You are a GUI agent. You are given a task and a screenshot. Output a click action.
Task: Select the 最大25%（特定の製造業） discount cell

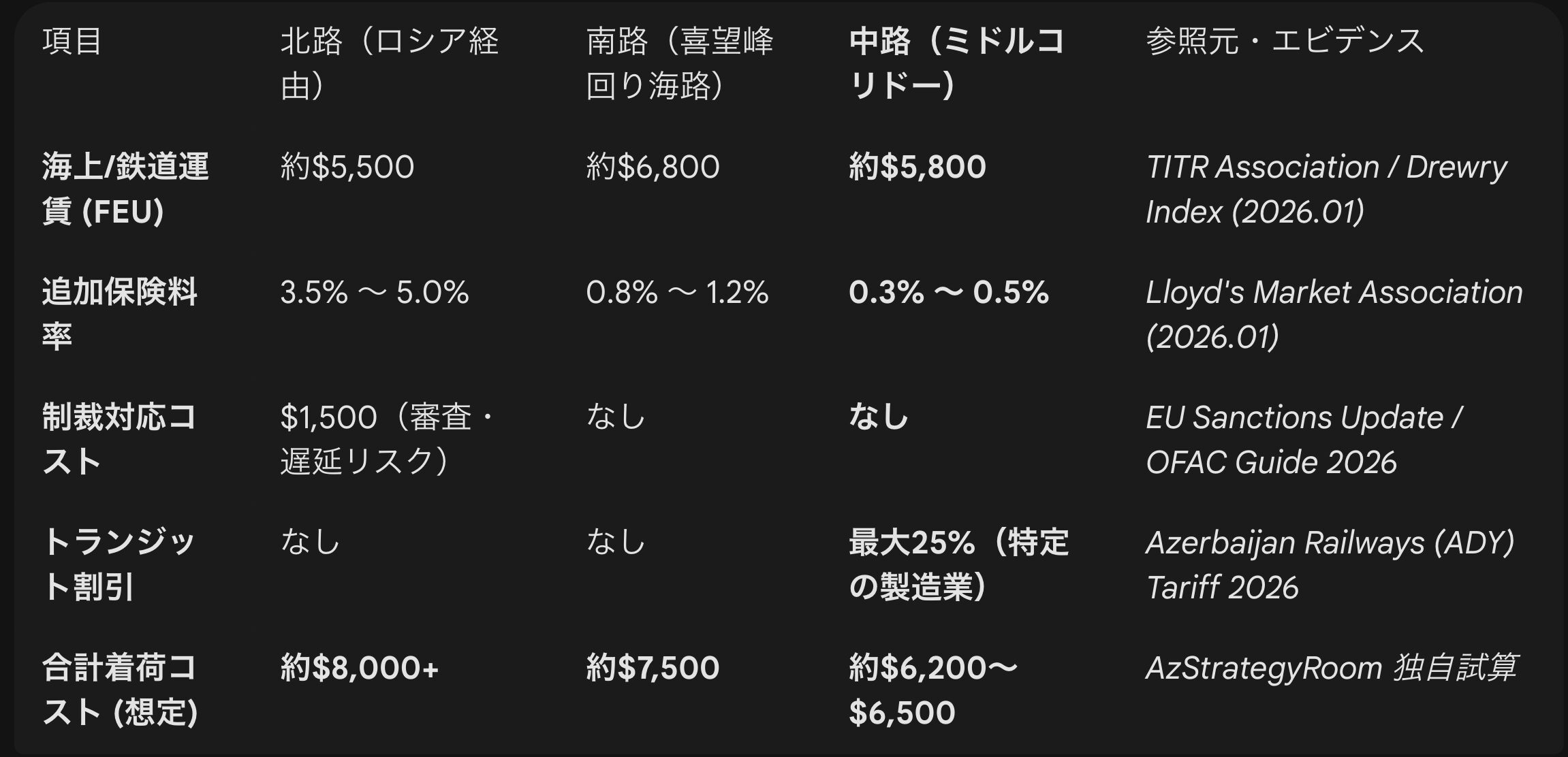point(958,564)
